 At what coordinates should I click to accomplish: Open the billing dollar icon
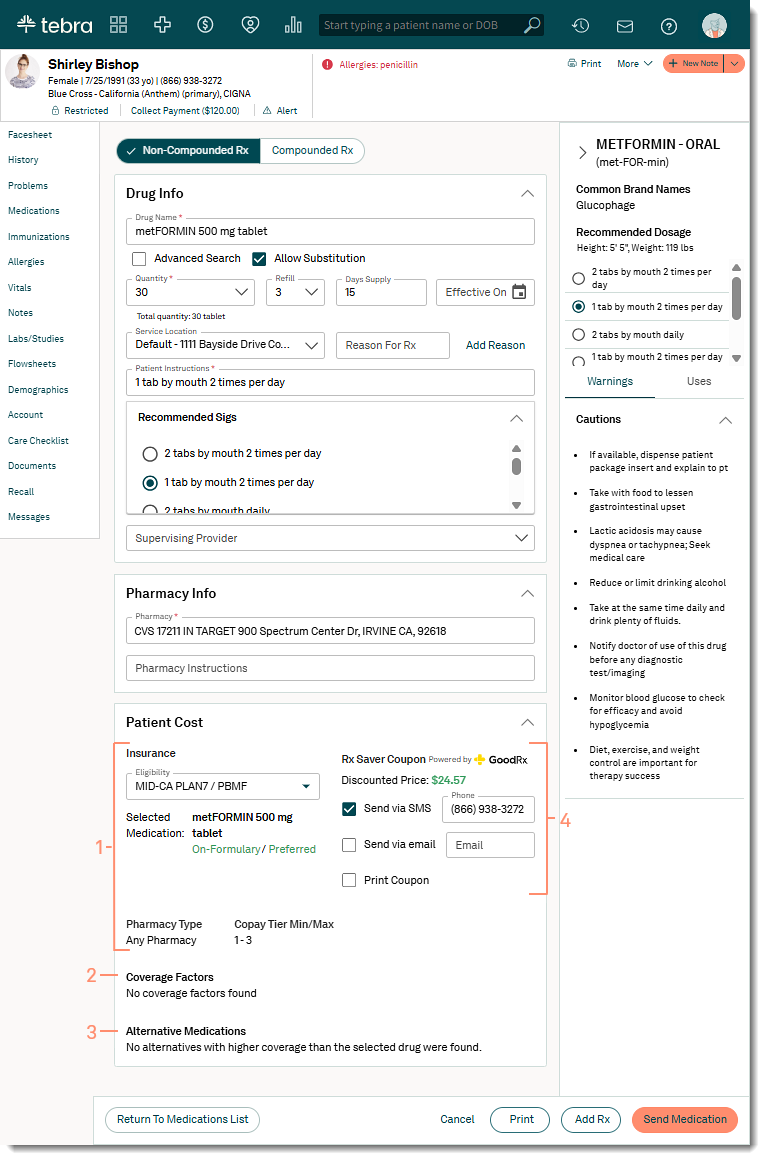(206, 24)
